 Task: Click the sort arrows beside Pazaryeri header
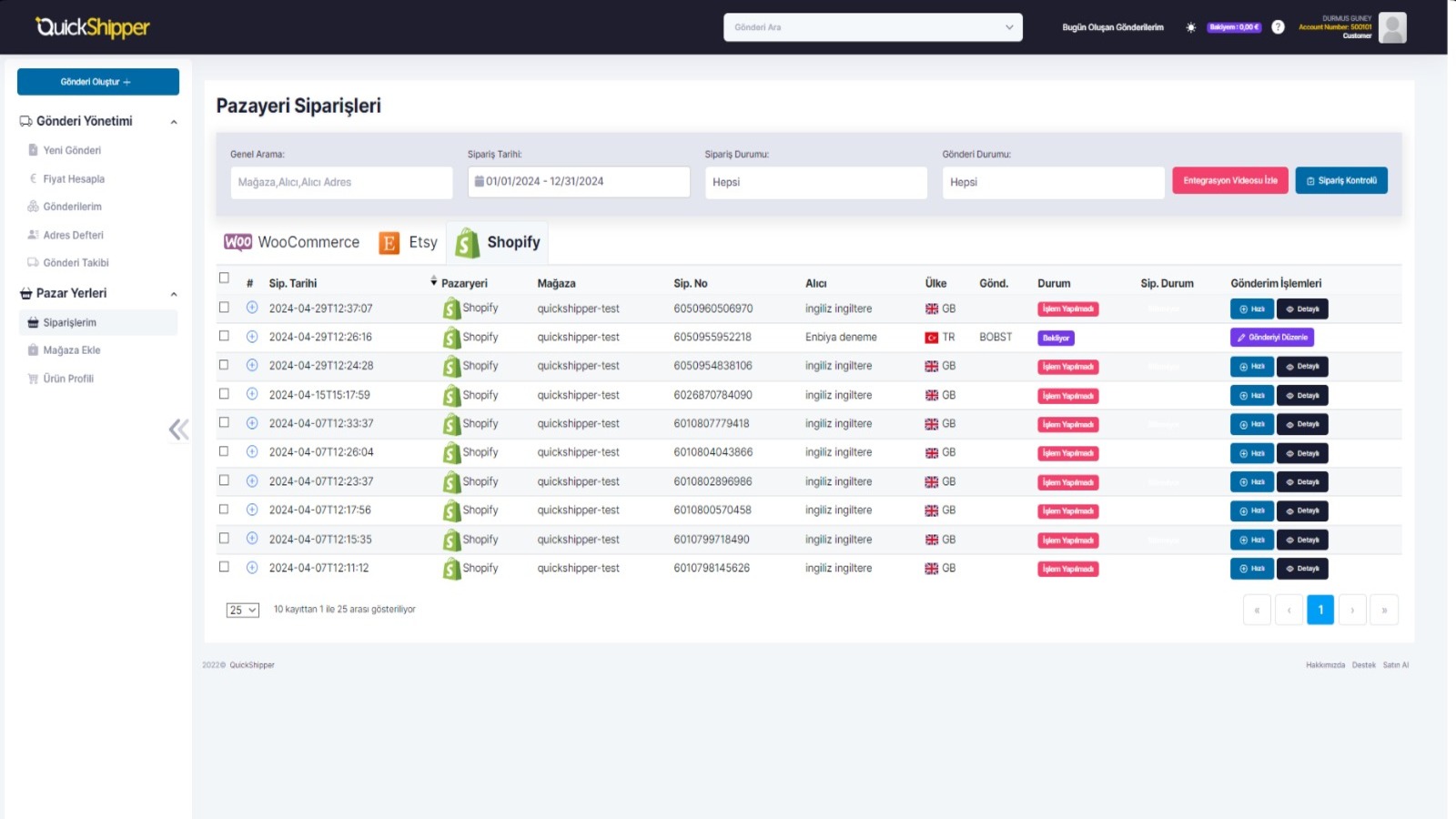(433, 282)
